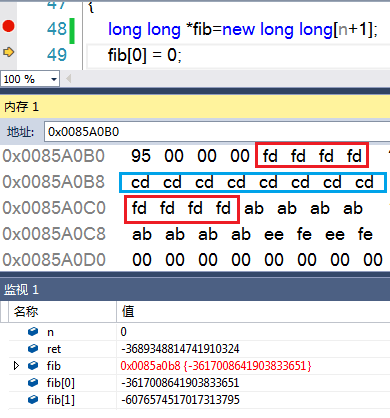Viewport: 390px width, 418px height.
Task: Select the red fib pointer value
Action: 216,366
